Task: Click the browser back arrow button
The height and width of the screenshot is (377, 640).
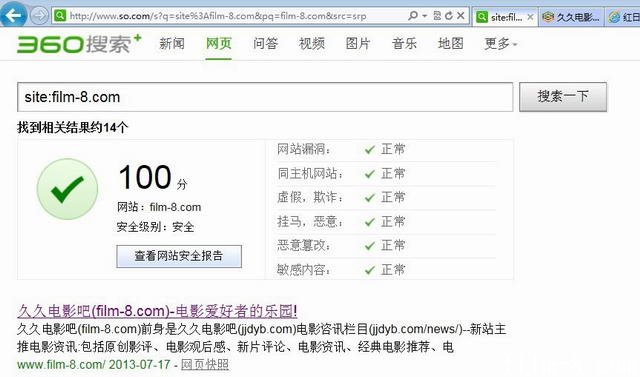Action: (x=13, y=15)
